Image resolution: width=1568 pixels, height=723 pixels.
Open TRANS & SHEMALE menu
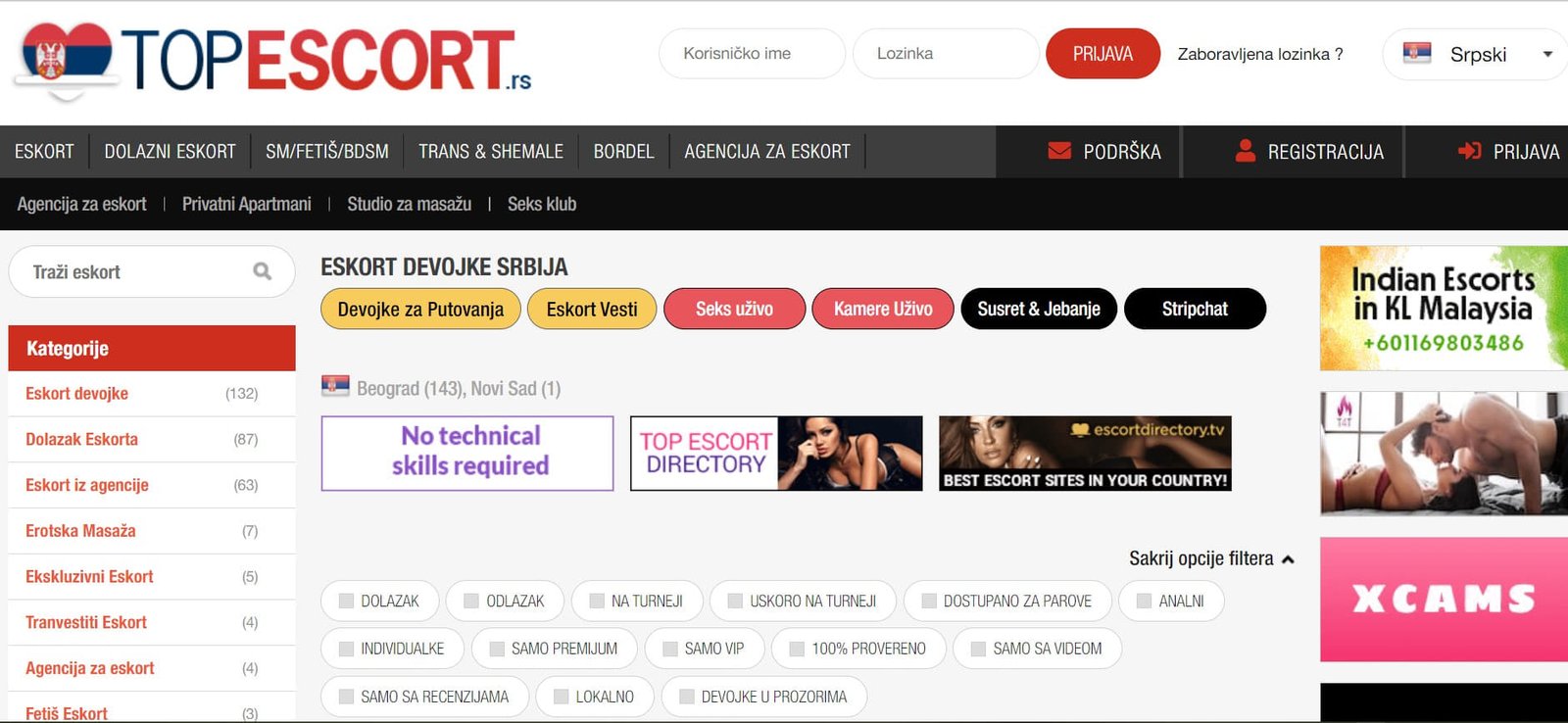pos(491,152)
